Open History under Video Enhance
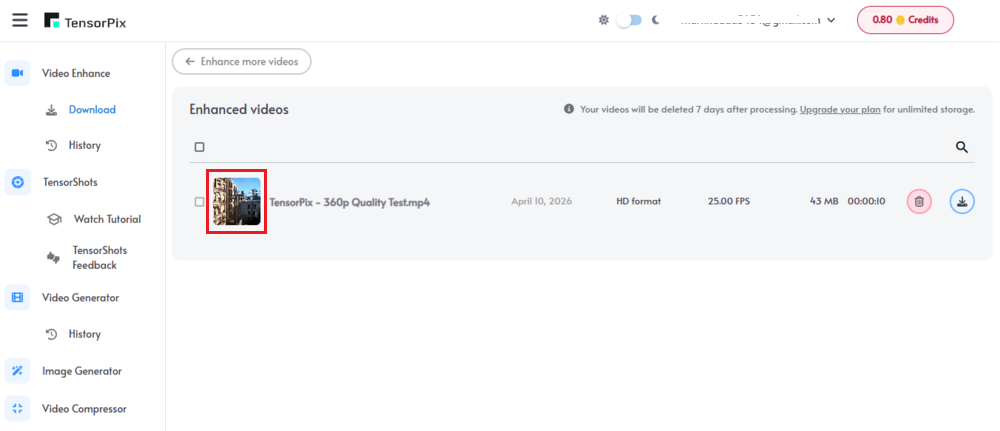Viewport: 1000px width, 431px height. coord(84,146)
